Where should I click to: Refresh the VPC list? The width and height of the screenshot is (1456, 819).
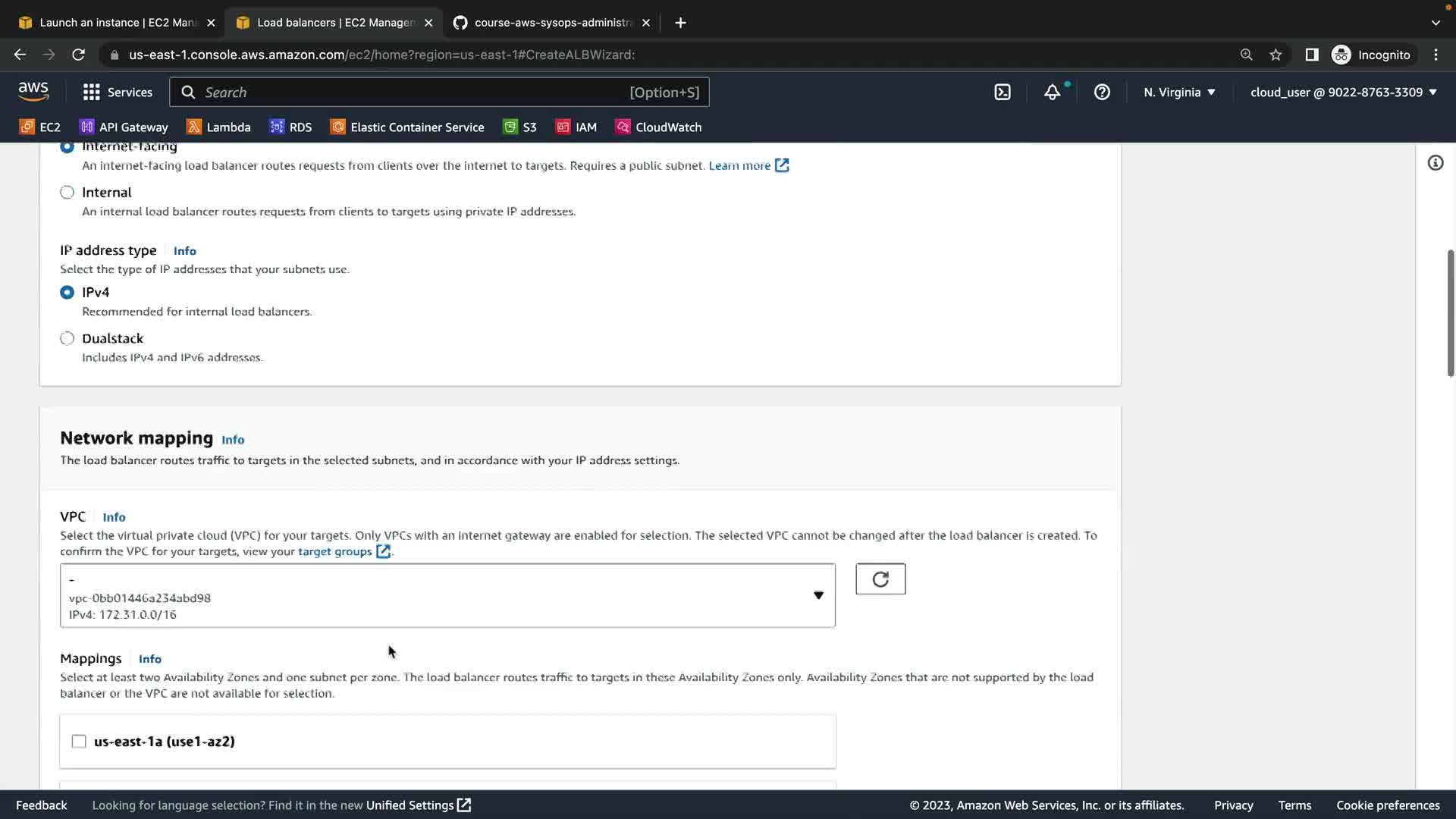880,579
